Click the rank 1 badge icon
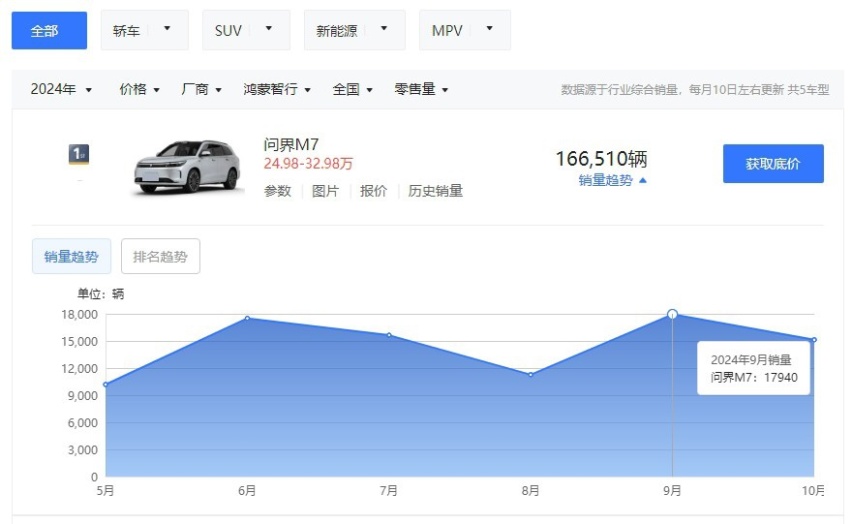Screen dimensions: 852x524 [79, 154]
